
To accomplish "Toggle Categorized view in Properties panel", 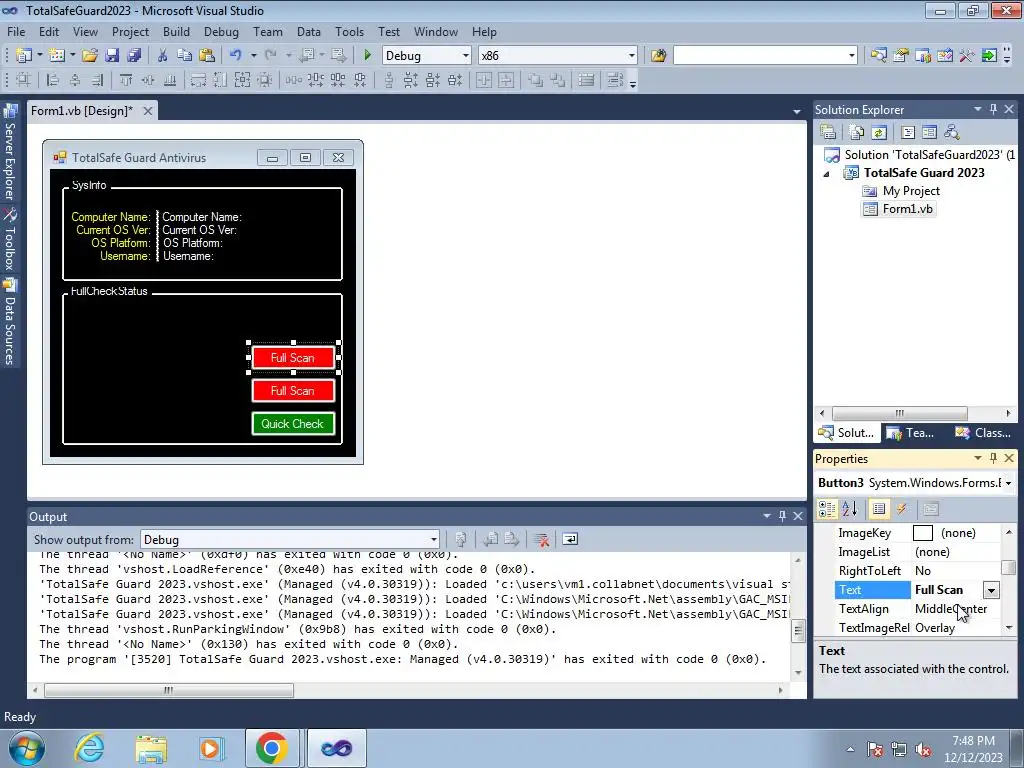I will click(x=827, y=509).
